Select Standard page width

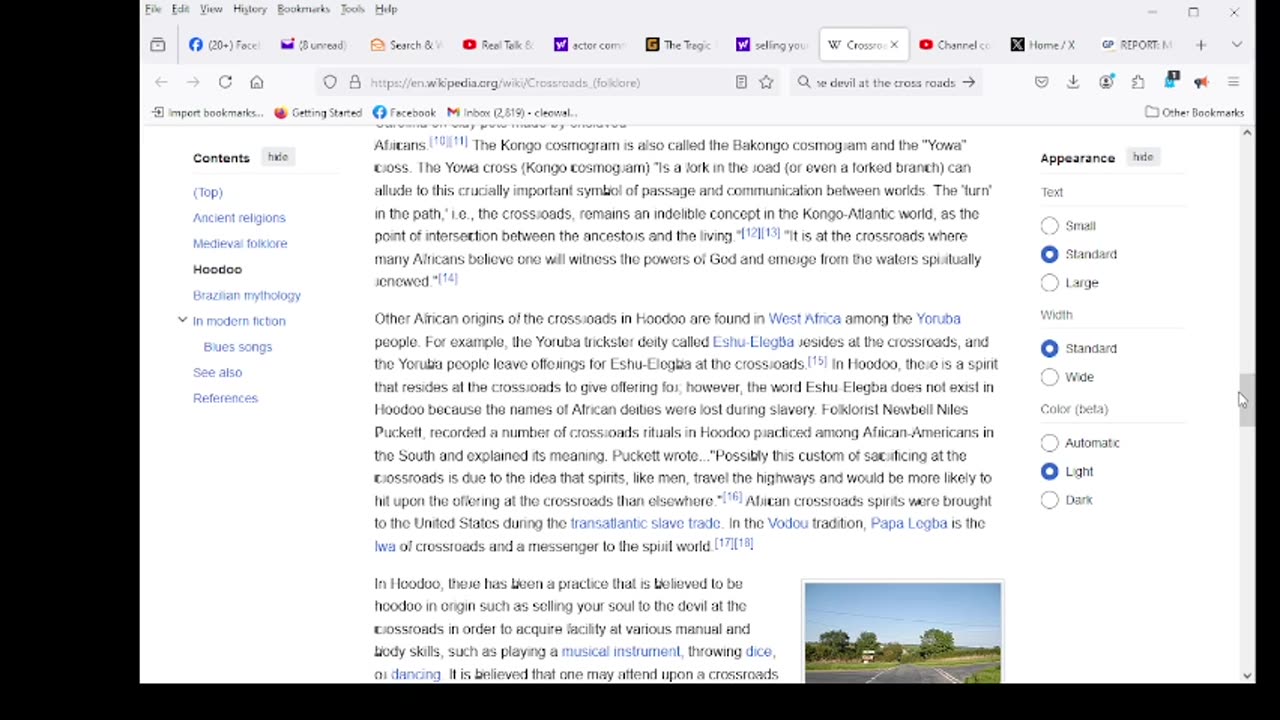1049,348
